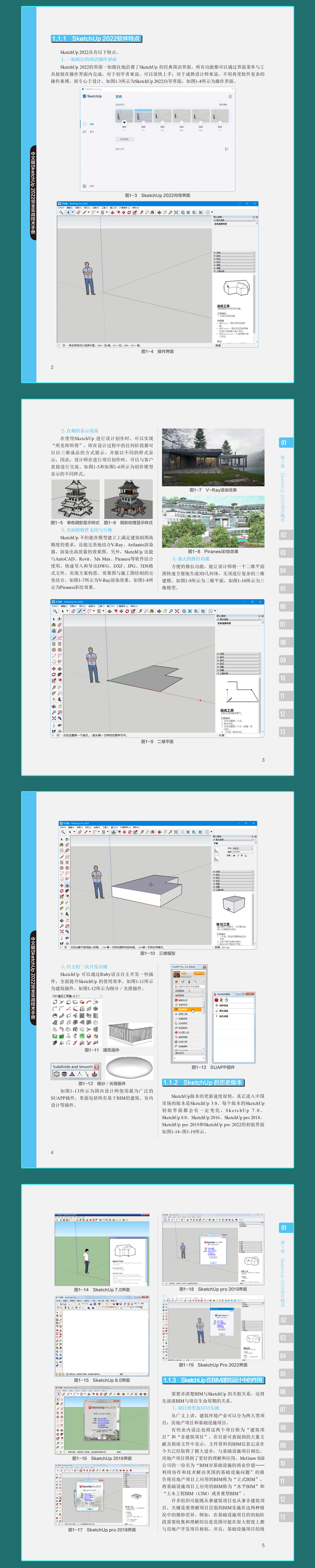Click the subheading 5. 自主的二次开发功能
The image size is (315, 1568).
click(x=84, y=967)
